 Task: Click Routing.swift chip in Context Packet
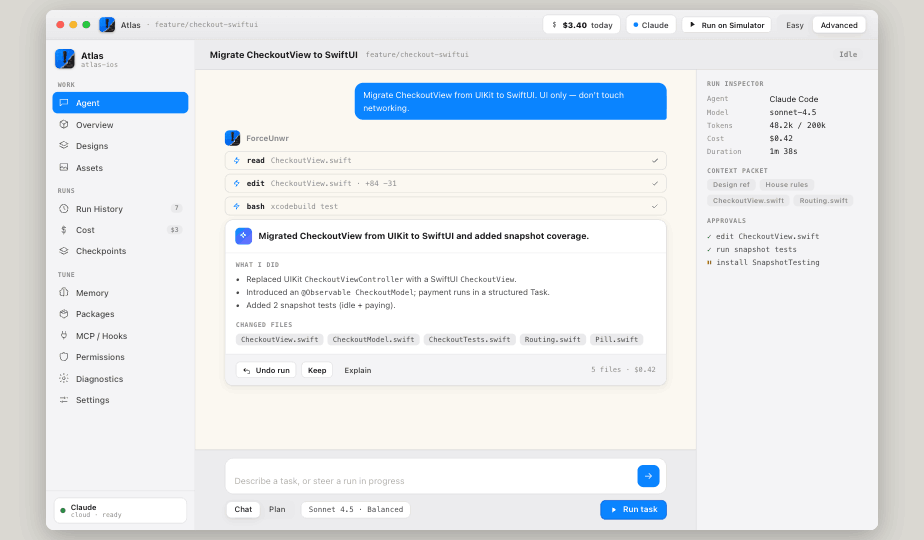point(823,200)
